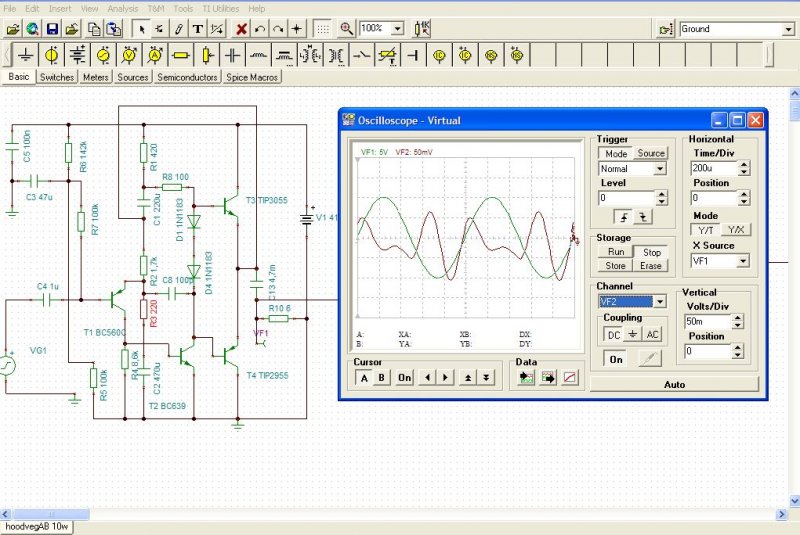This screenshot has width=800, height=535.
Task: Click the Store button
Action: click(x=615, y=266)
